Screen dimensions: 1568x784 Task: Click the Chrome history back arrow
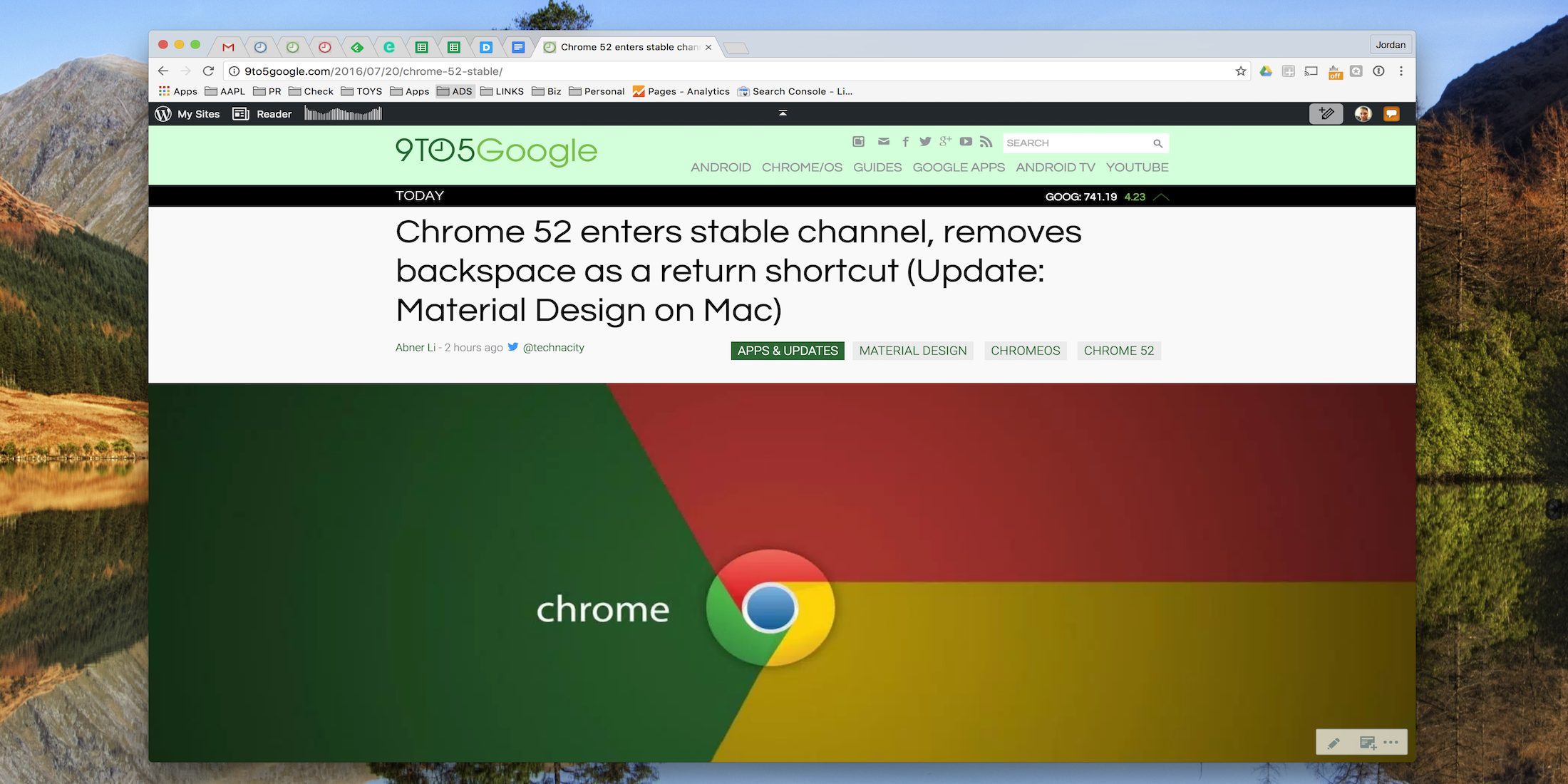(164, 70)
